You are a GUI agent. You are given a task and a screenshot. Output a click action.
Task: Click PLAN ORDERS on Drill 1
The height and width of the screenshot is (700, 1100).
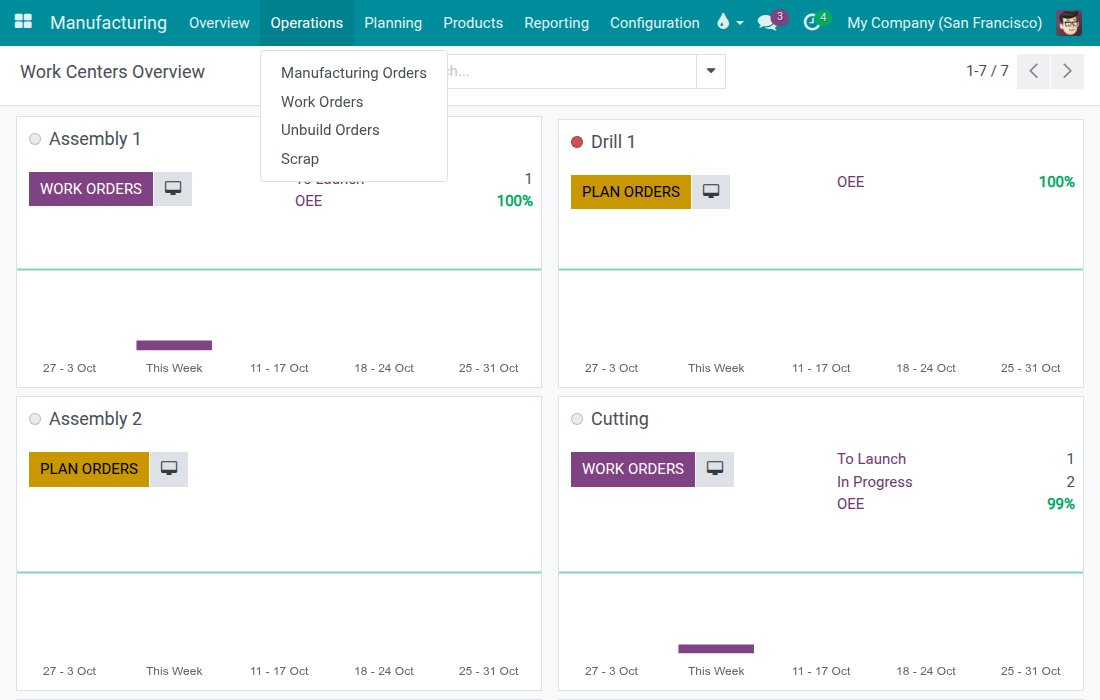point(631,191)
